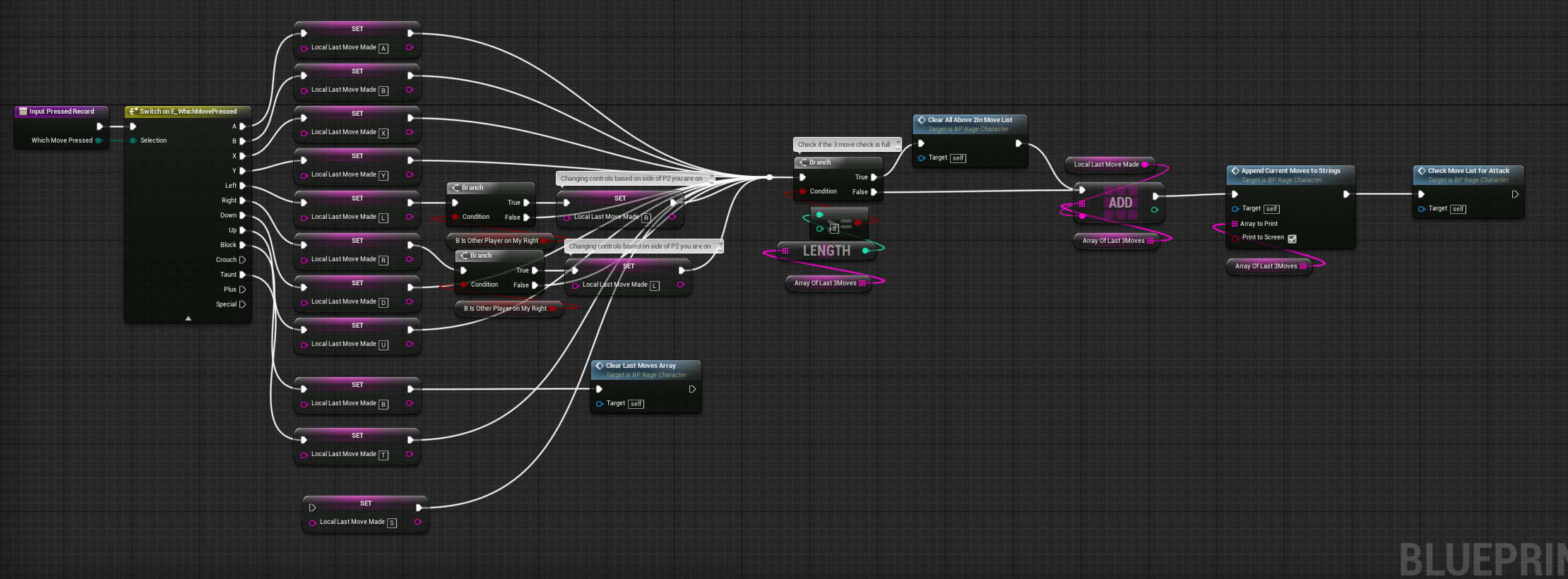Click the 'Clear Last Moves Array' node title
Viewport: 1568px width, 579px height.
[x=641, y=366]
